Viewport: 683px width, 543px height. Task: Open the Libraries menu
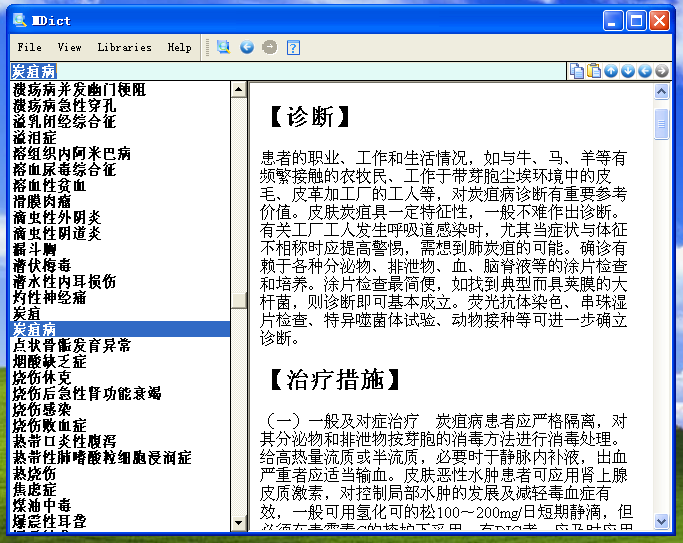tap(124, 47)
